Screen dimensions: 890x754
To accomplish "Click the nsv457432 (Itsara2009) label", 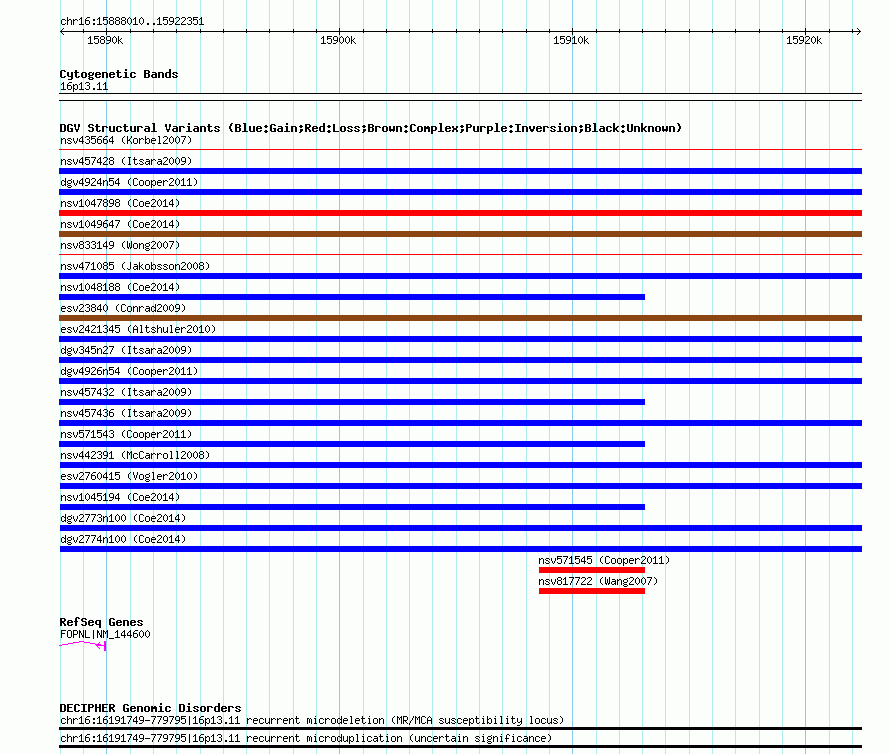I will [x=126, y=392].
